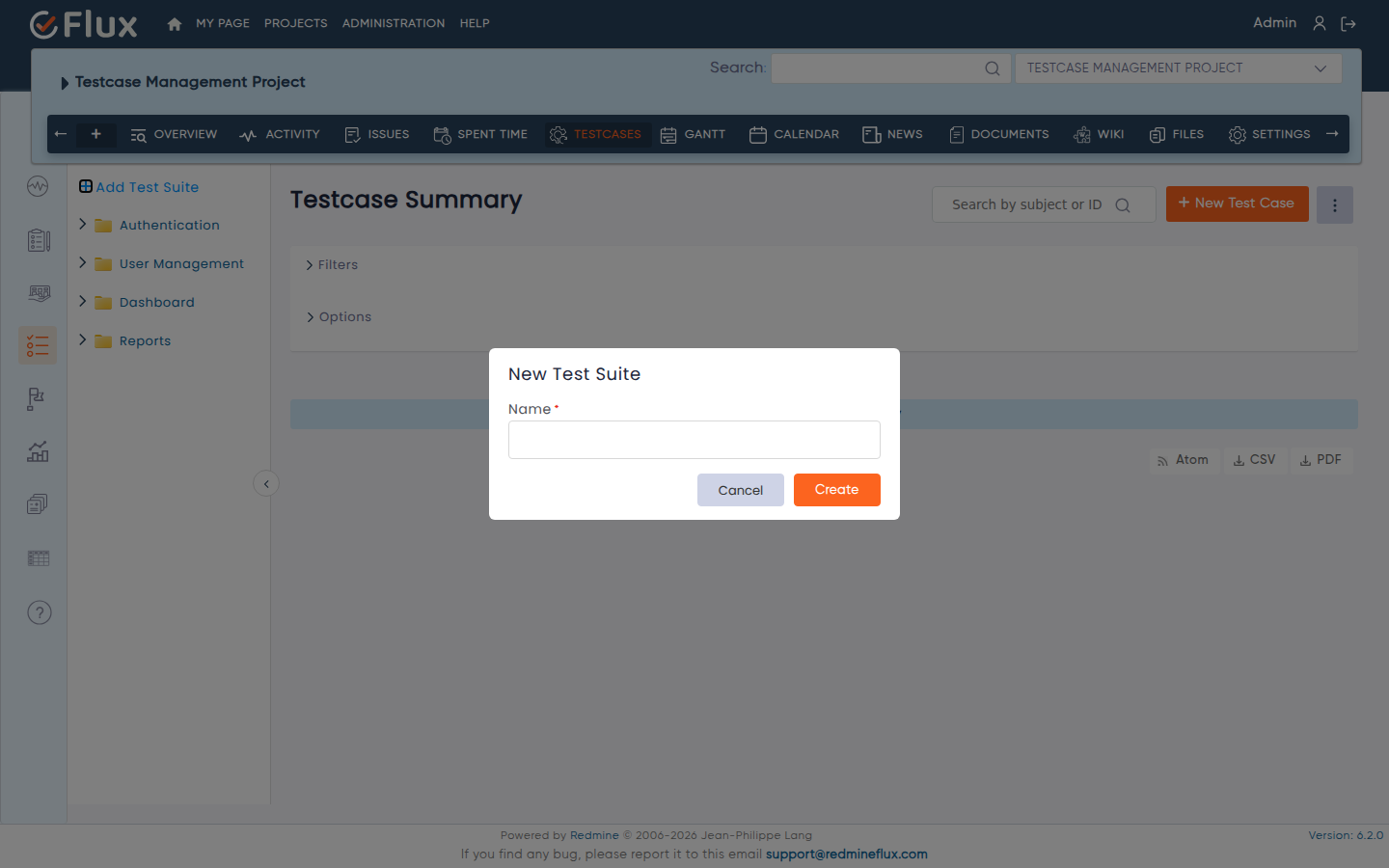
Task: Click the search icon in subject search
Action: (1123, 204)
